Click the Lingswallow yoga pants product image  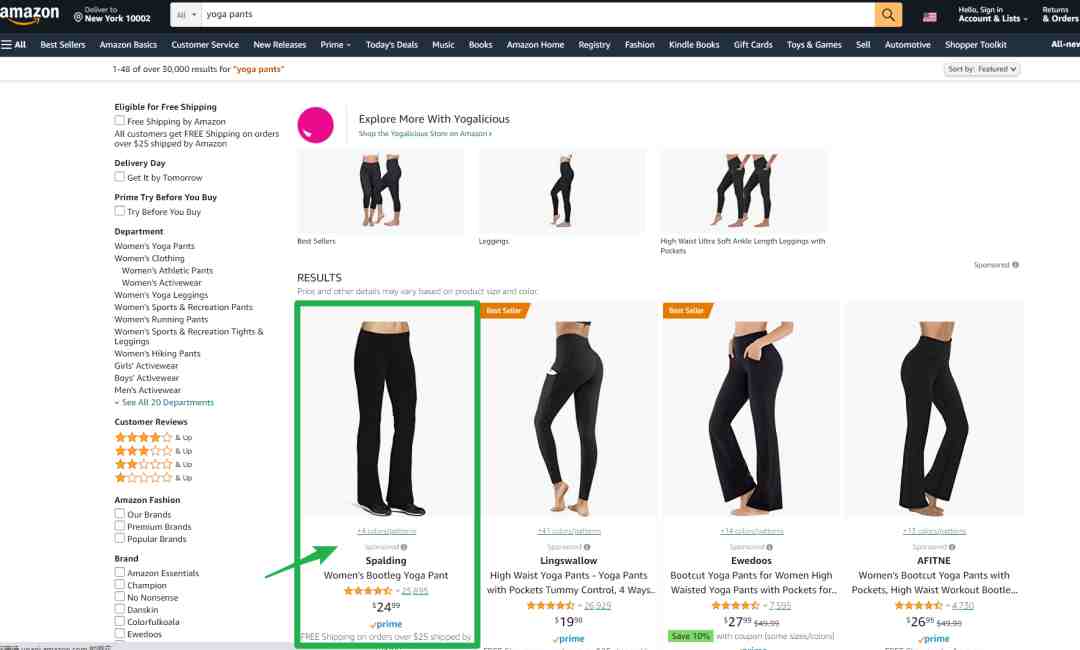click(x=569, y=416)
